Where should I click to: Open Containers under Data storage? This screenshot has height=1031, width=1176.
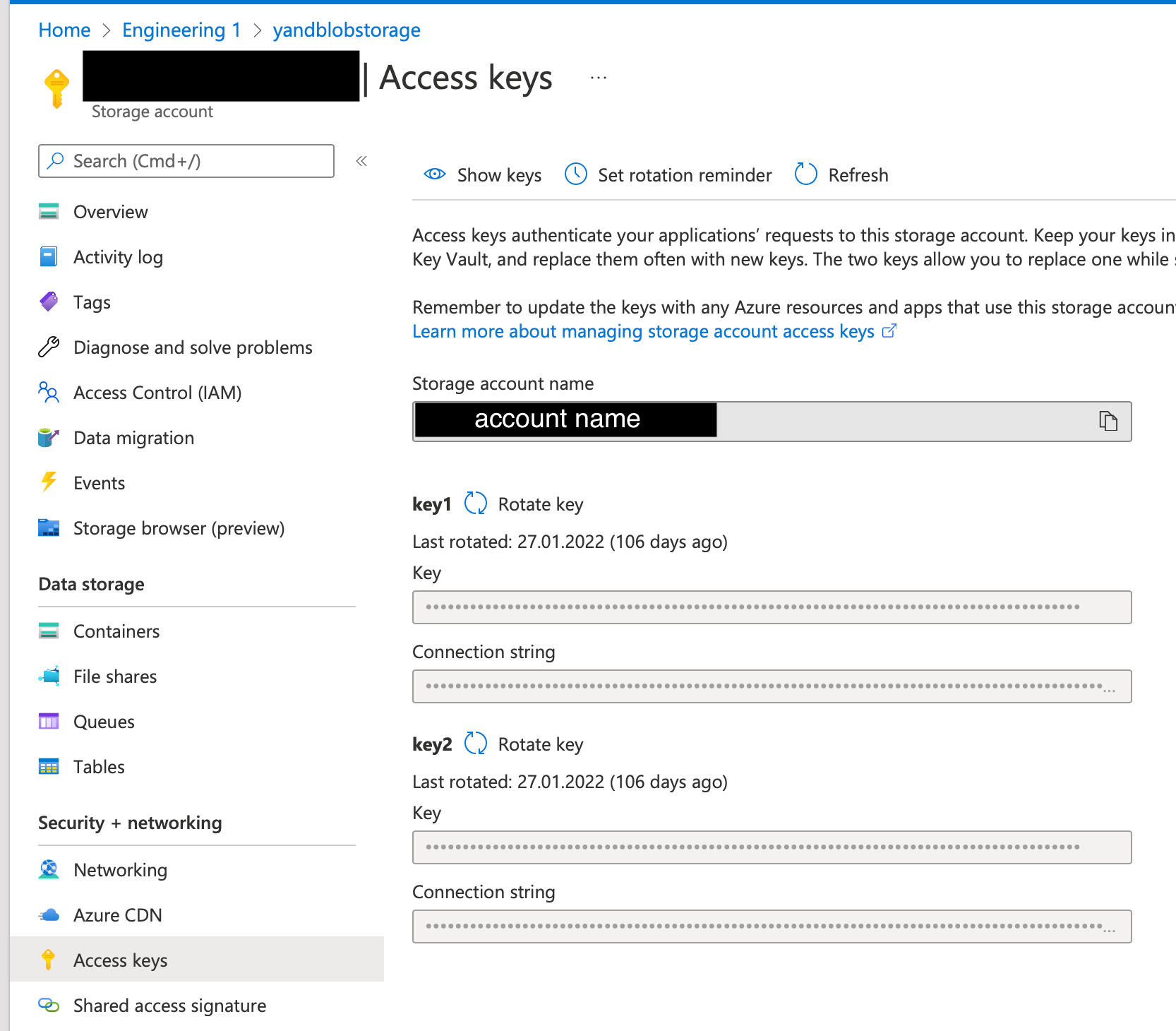[116, 631]
